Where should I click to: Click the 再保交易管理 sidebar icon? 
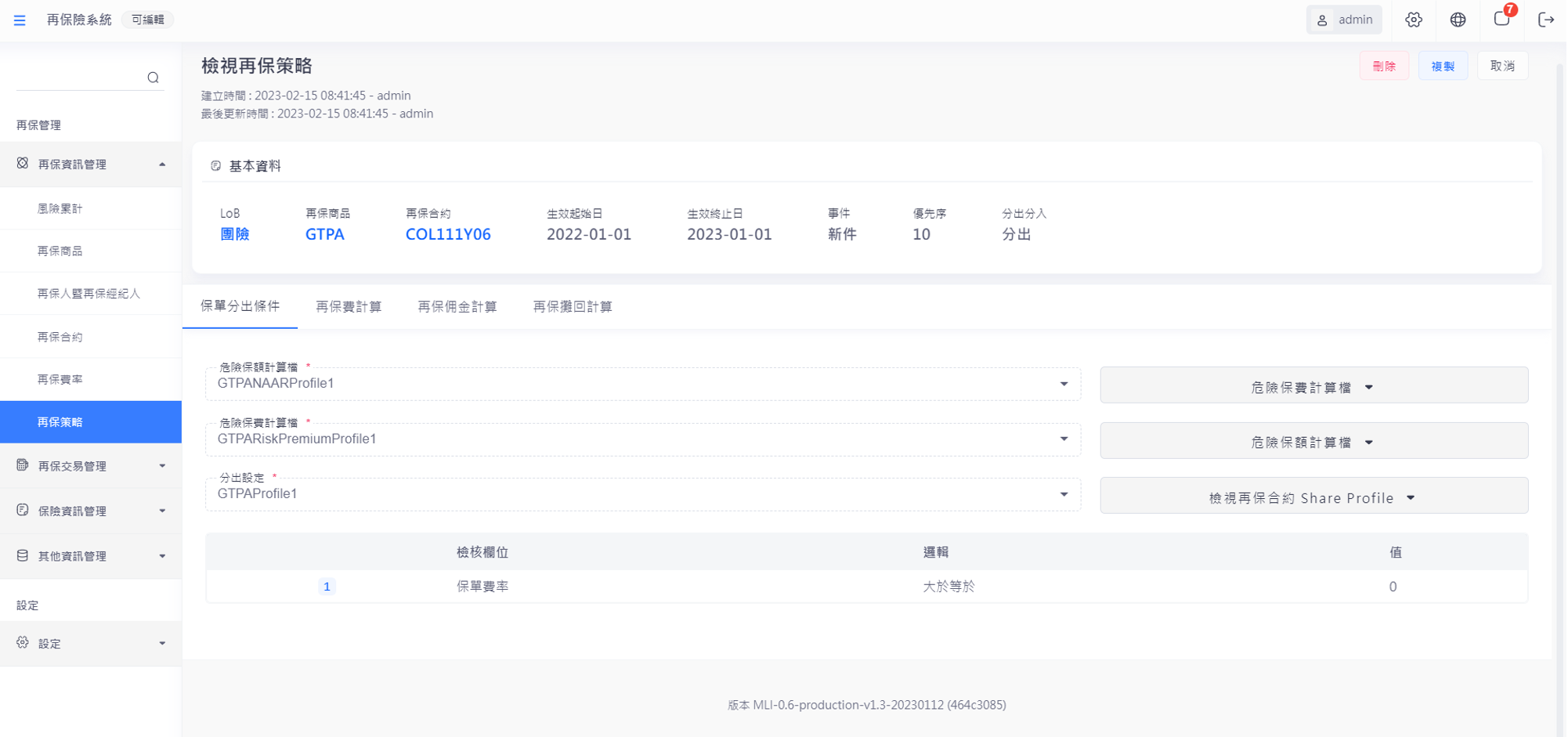(x=23, y=465)
